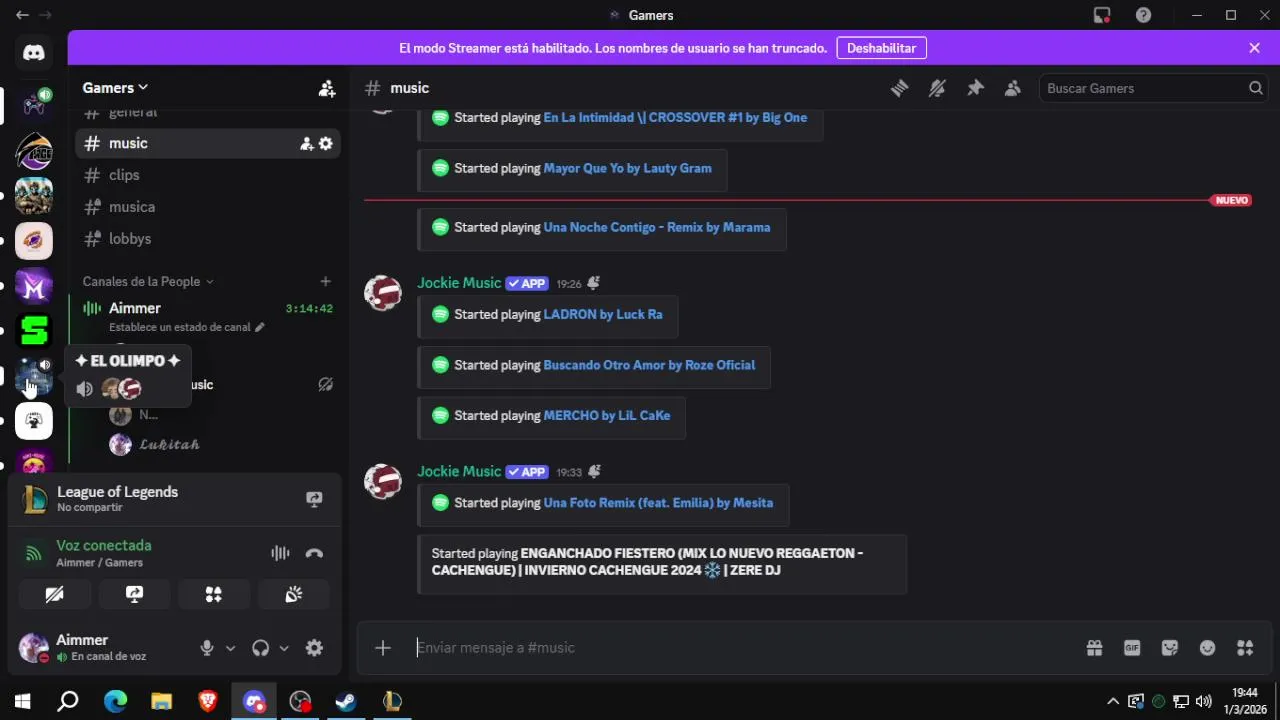This screenshot has height=720, width=1280.
Task: Open the emoji picker
Action: [1207, 648]
